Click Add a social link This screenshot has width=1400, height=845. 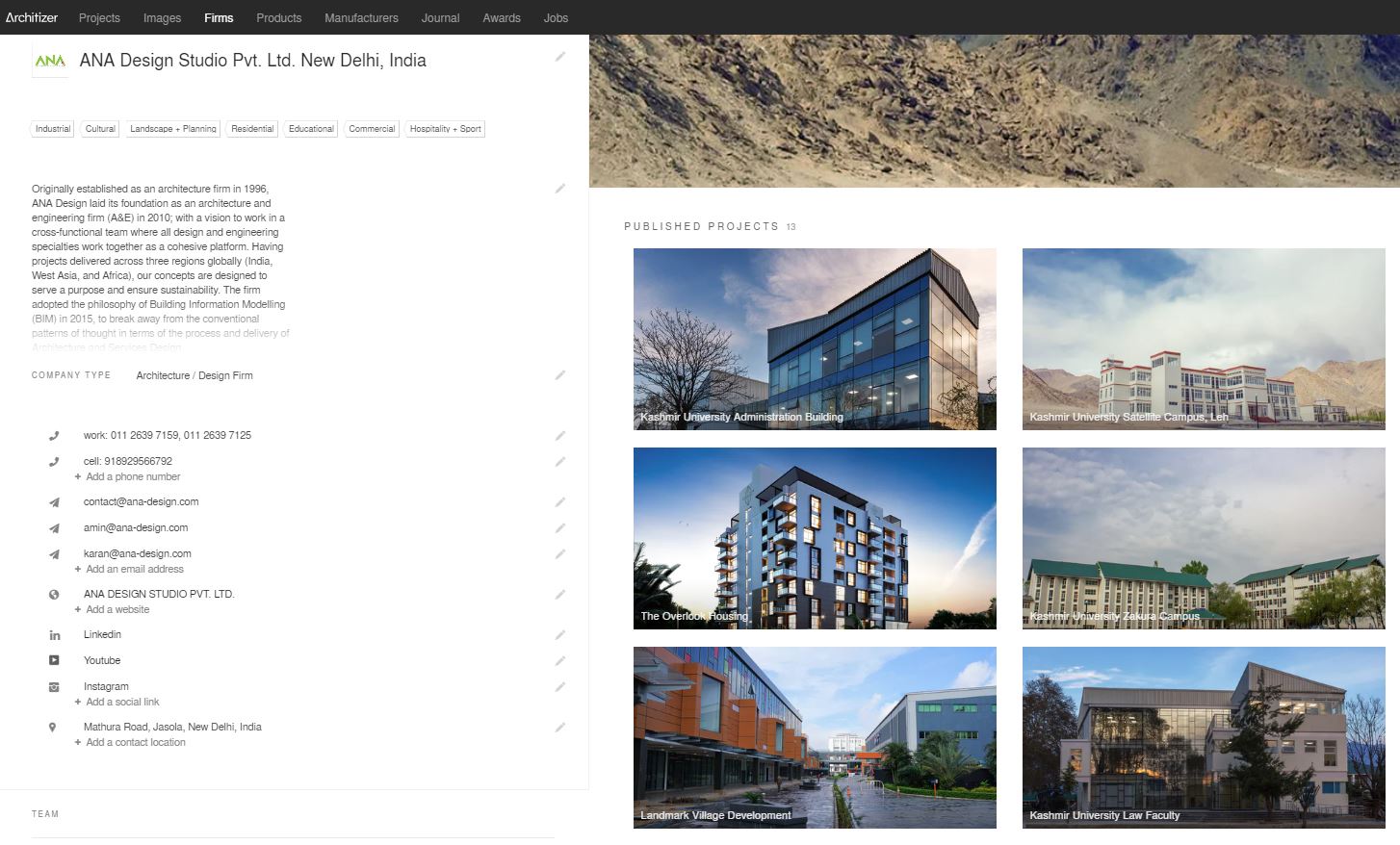(122, 702)
